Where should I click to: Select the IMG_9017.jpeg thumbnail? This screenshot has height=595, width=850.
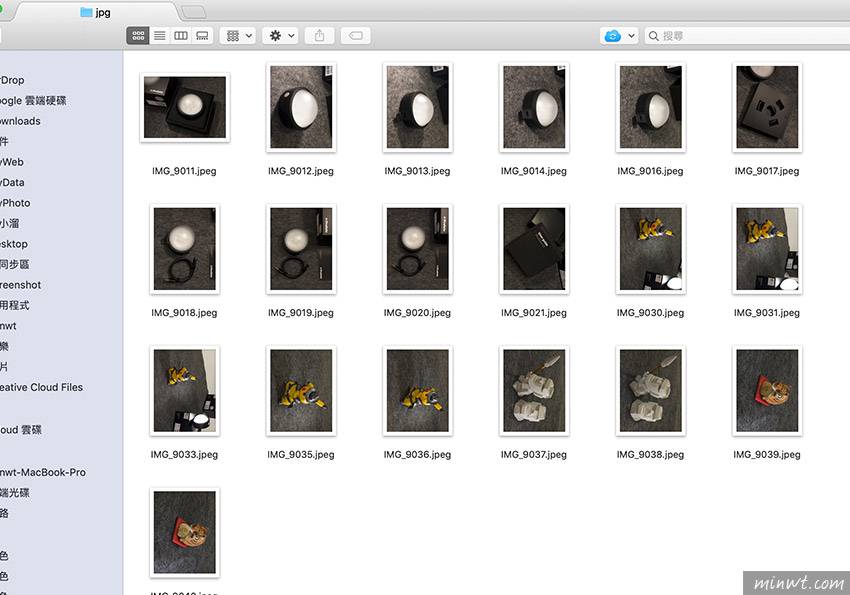point(767,108)
